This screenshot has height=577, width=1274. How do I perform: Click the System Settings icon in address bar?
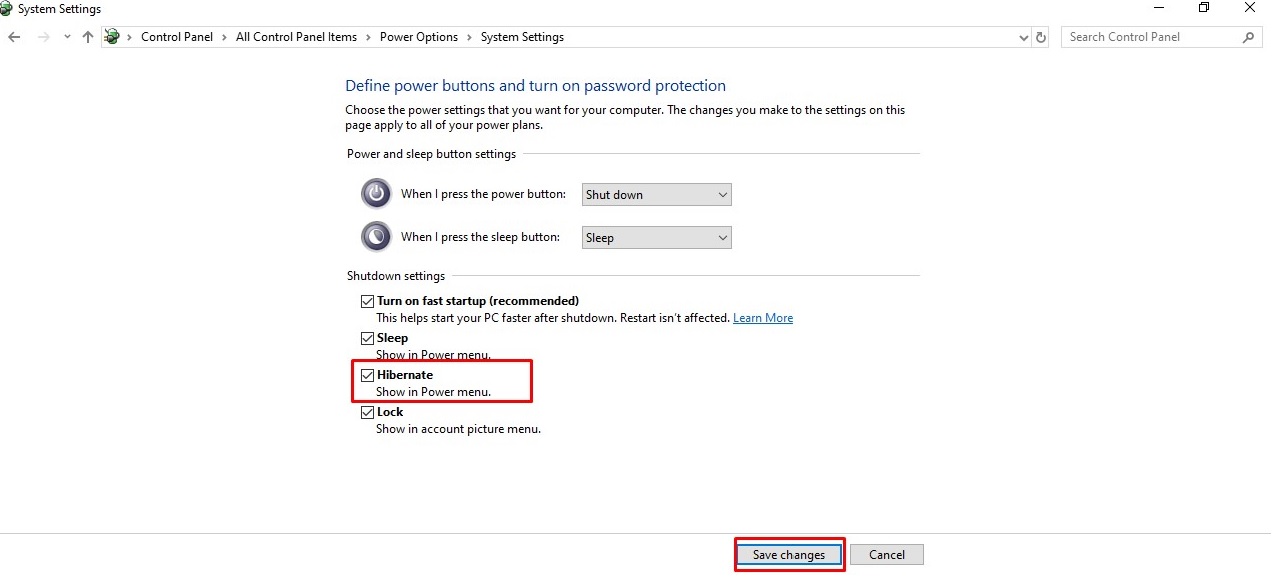pyautogui.click(x=112, y=36)
